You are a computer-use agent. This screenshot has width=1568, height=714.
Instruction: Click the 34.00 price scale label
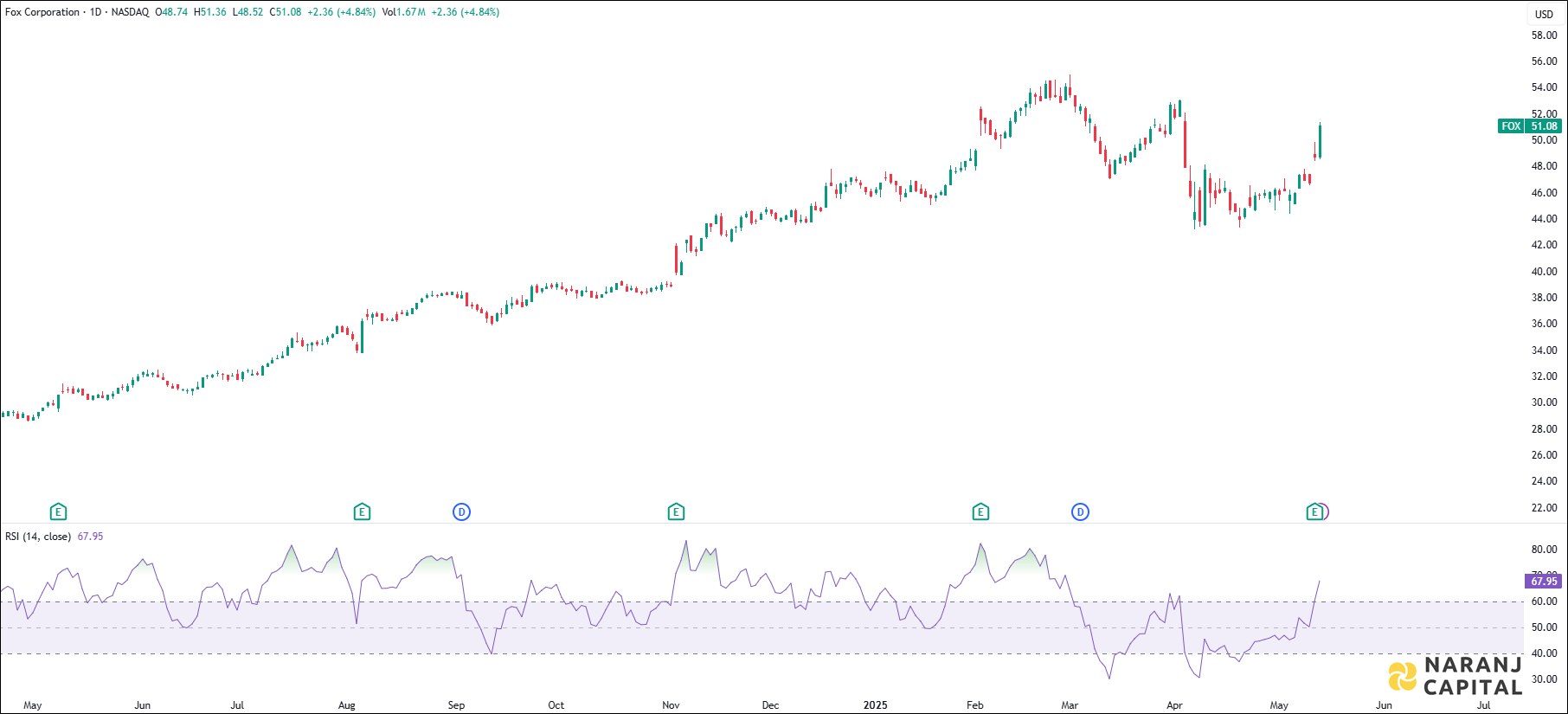[x=1544, y=351]
